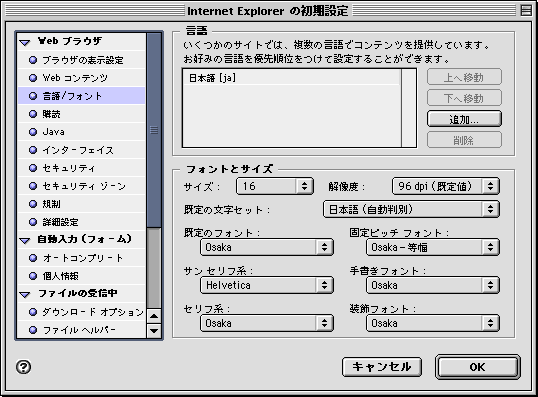Select ダウンロード オプション item
Image resolution: width=538 pixels, height=397 pixels.
point(82,312)
